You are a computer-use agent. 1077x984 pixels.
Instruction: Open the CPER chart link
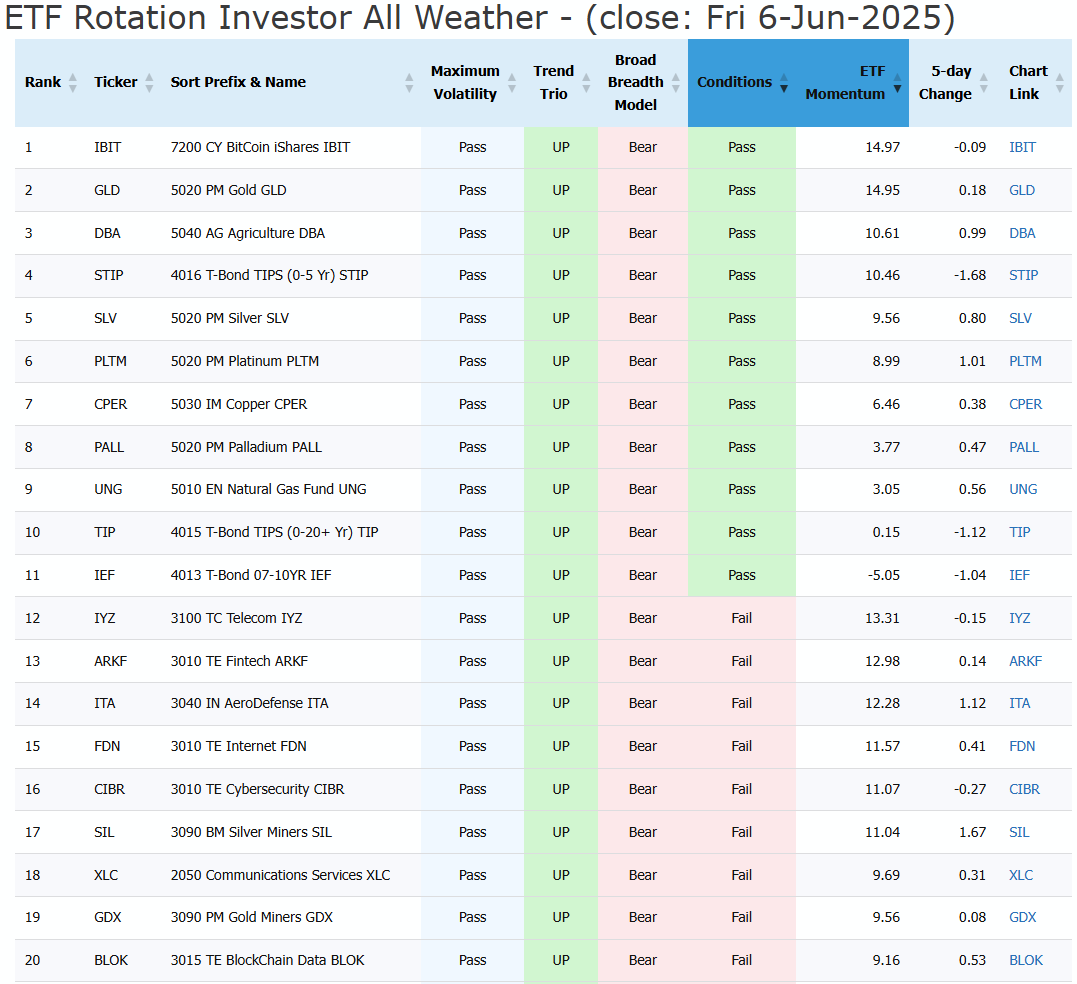[1025, 404]
